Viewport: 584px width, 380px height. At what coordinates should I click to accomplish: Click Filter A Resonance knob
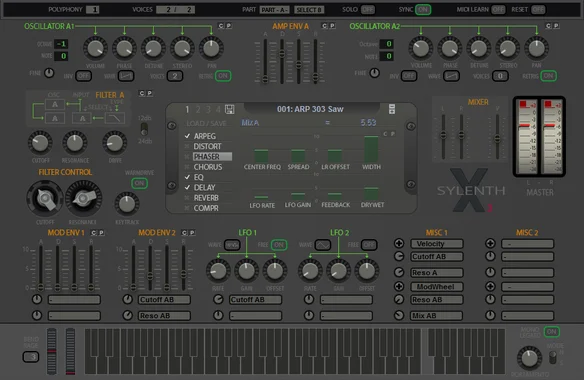[75, 143]
